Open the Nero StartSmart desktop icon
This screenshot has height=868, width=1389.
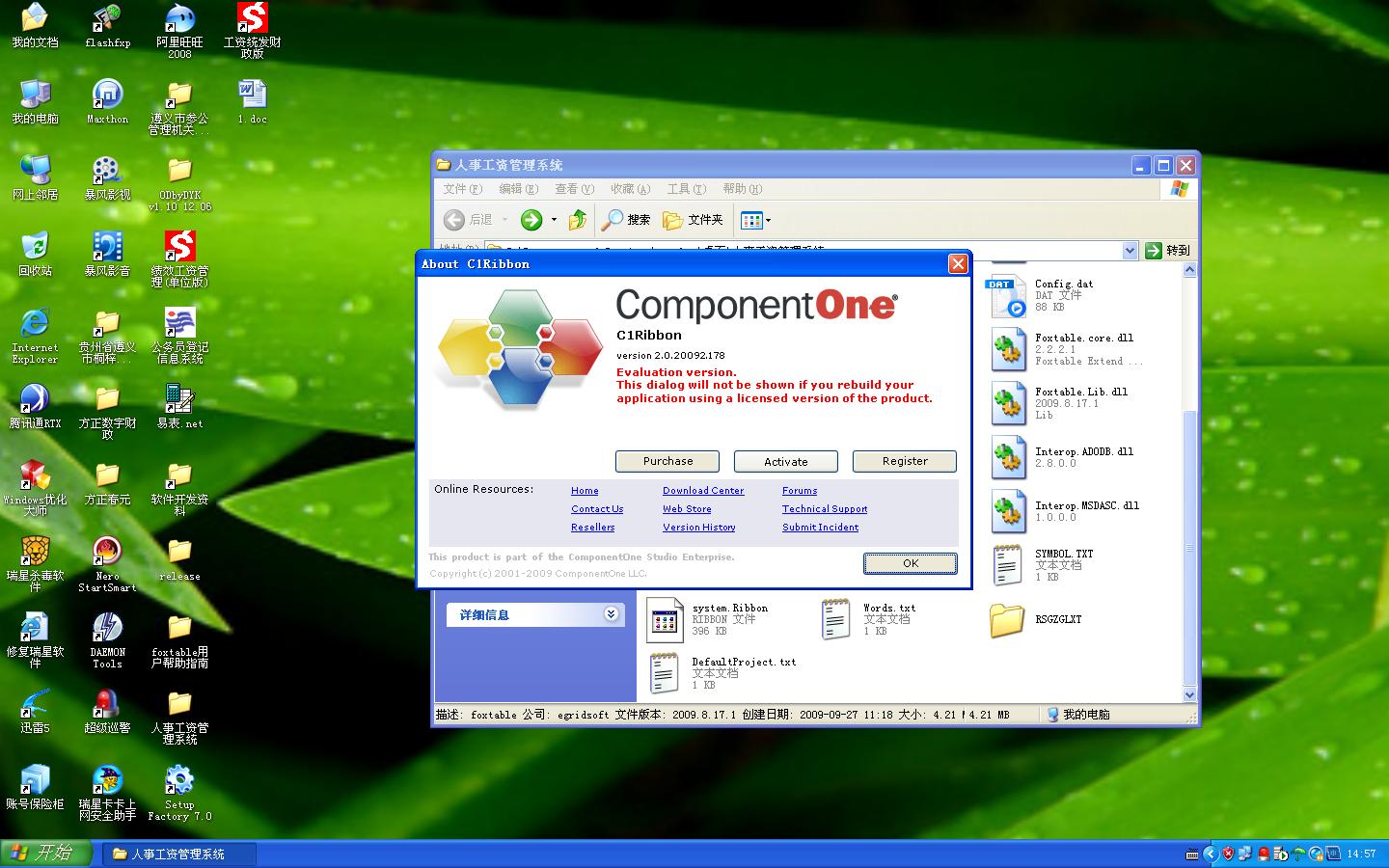coord(107,563)
